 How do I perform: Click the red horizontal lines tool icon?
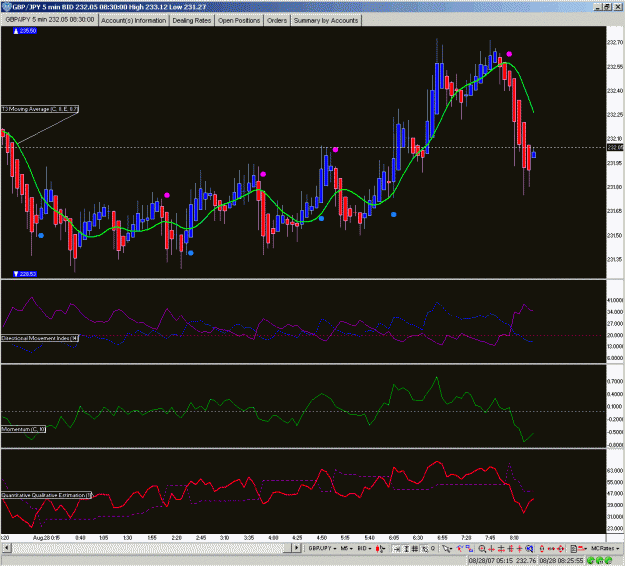pos(501,549)
